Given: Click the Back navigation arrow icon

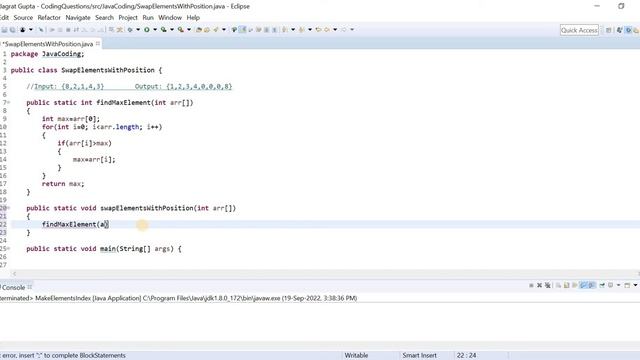Looking at the screenshot, I should (327, 30).
